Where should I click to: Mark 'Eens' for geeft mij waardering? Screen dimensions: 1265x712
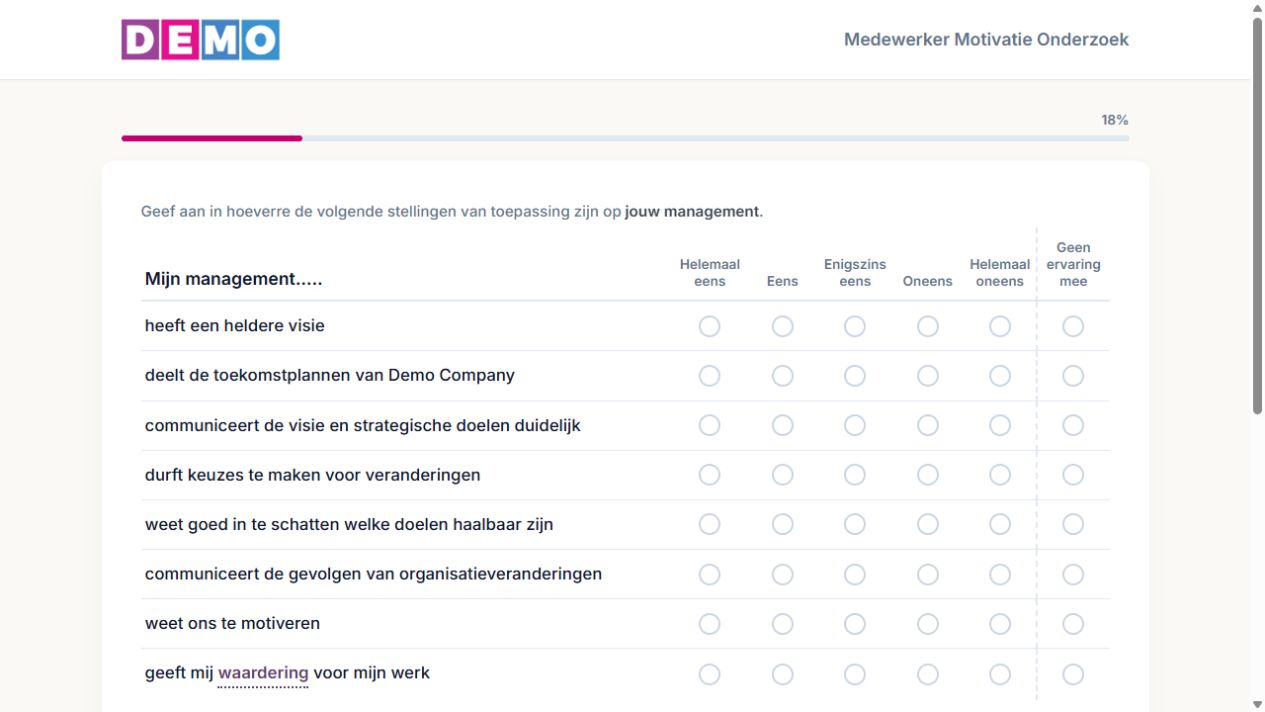tap(783, 674)
